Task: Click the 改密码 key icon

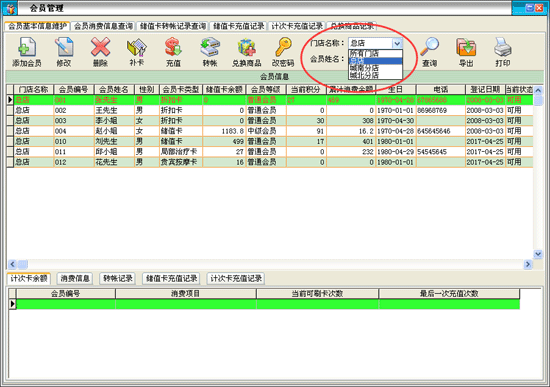Action: click(283, 47)
